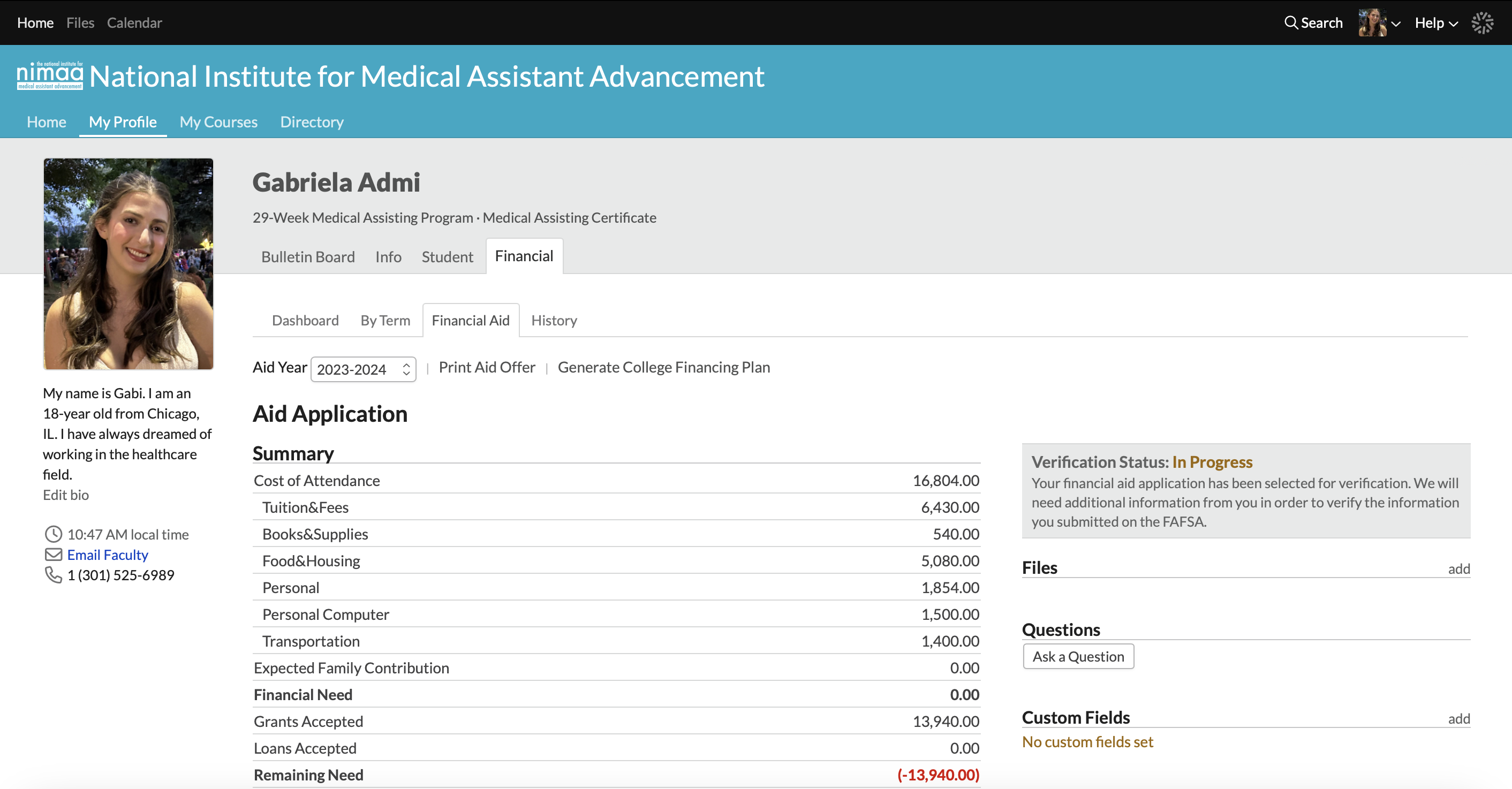
Task: Expand the user account chevron menu
Action: click(1396, 24)
